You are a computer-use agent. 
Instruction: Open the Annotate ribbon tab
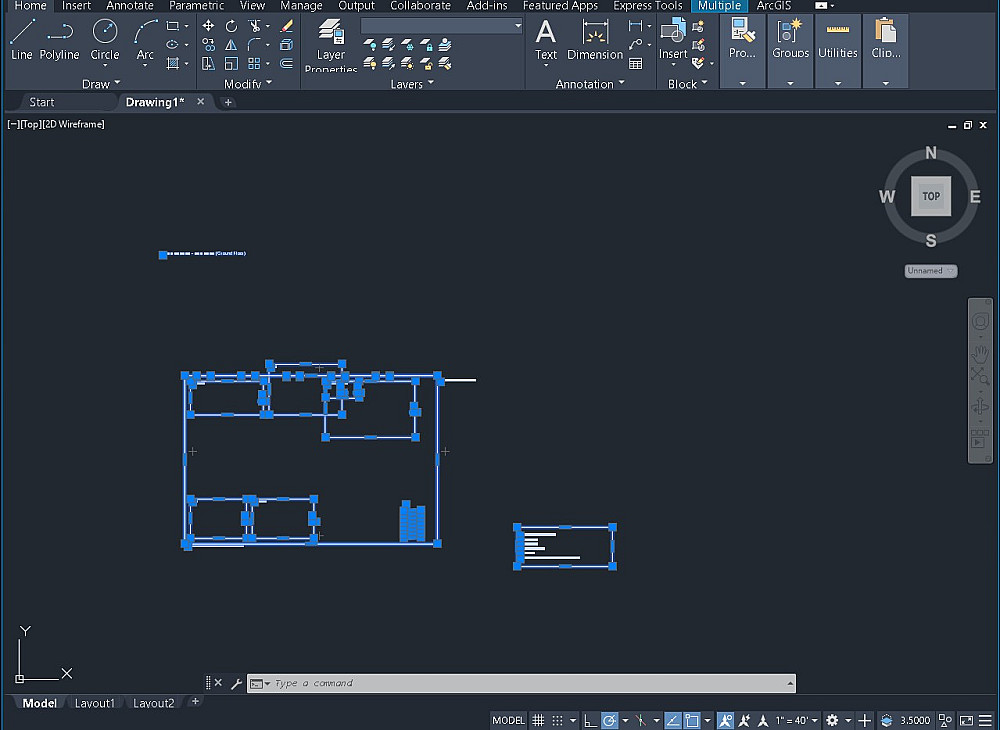[x=129, y=6]
